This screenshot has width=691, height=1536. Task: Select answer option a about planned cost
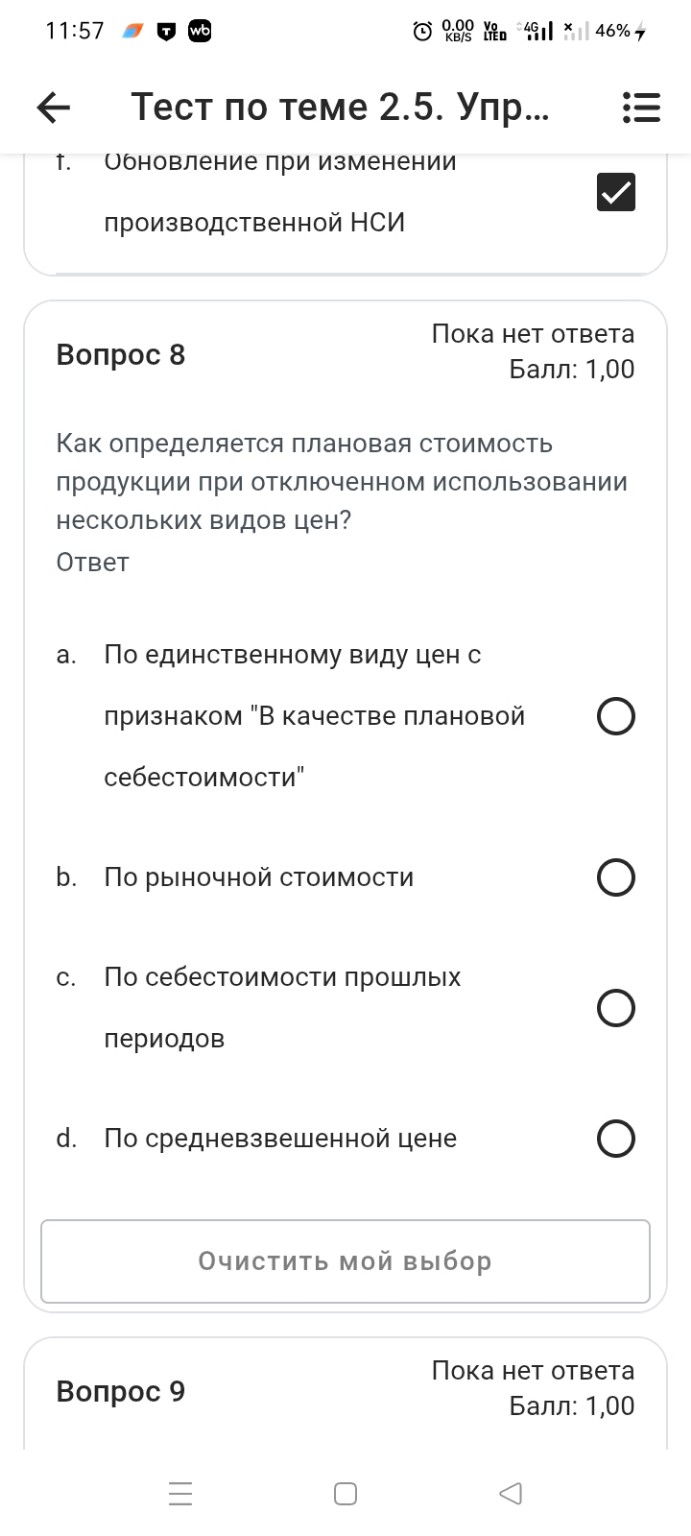[617, 715]
